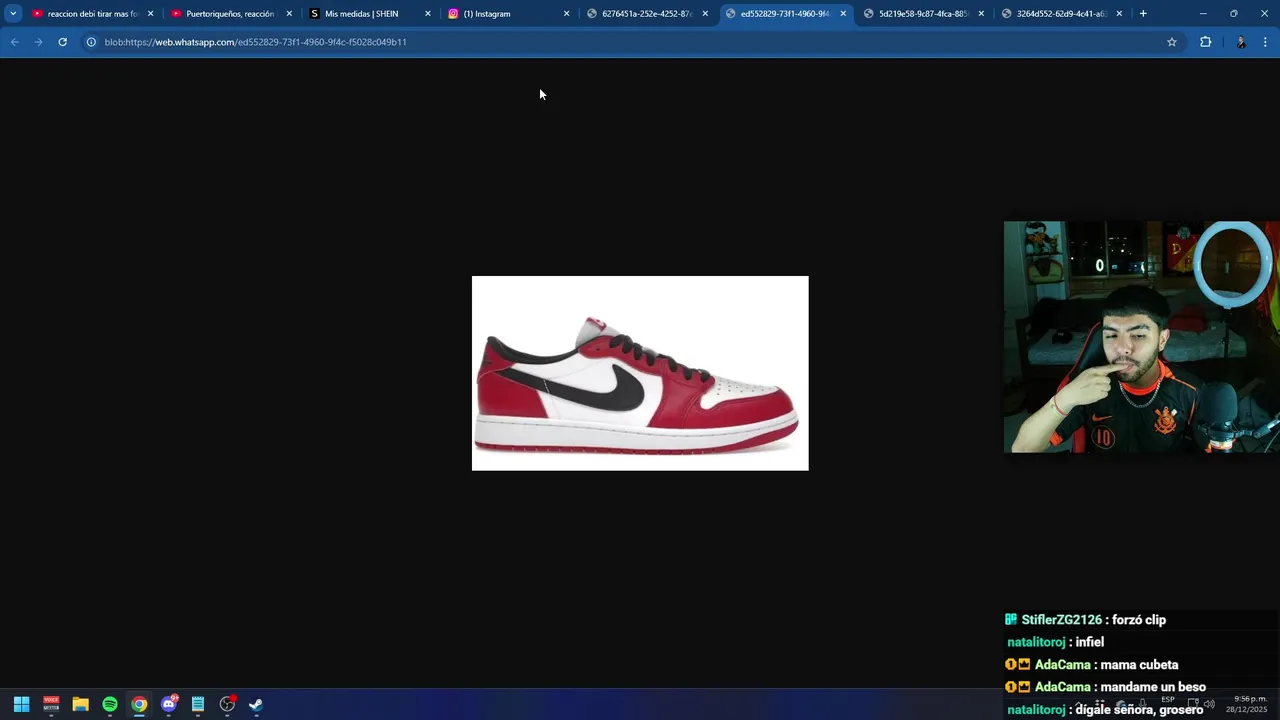Close the 'Mis medidas | SHEIN' tab
The image size is (1280, 720).
click(428, 14)
